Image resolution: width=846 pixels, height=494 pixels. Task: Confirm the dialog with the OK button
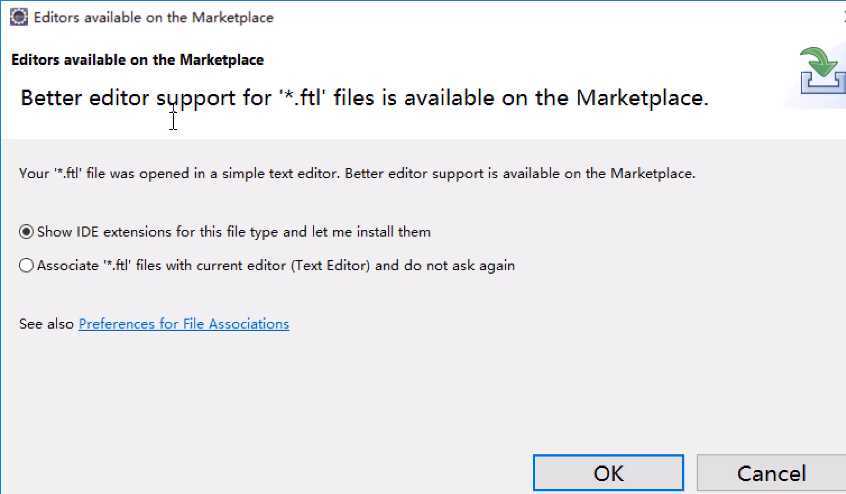pyautogui.click(x=608, y=473)
